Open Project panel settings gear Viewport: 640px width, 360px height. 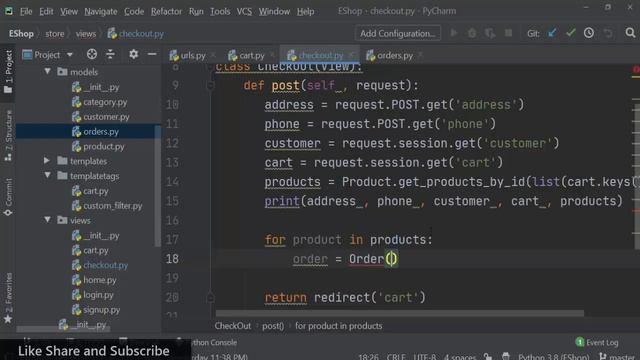click(133, 54)
